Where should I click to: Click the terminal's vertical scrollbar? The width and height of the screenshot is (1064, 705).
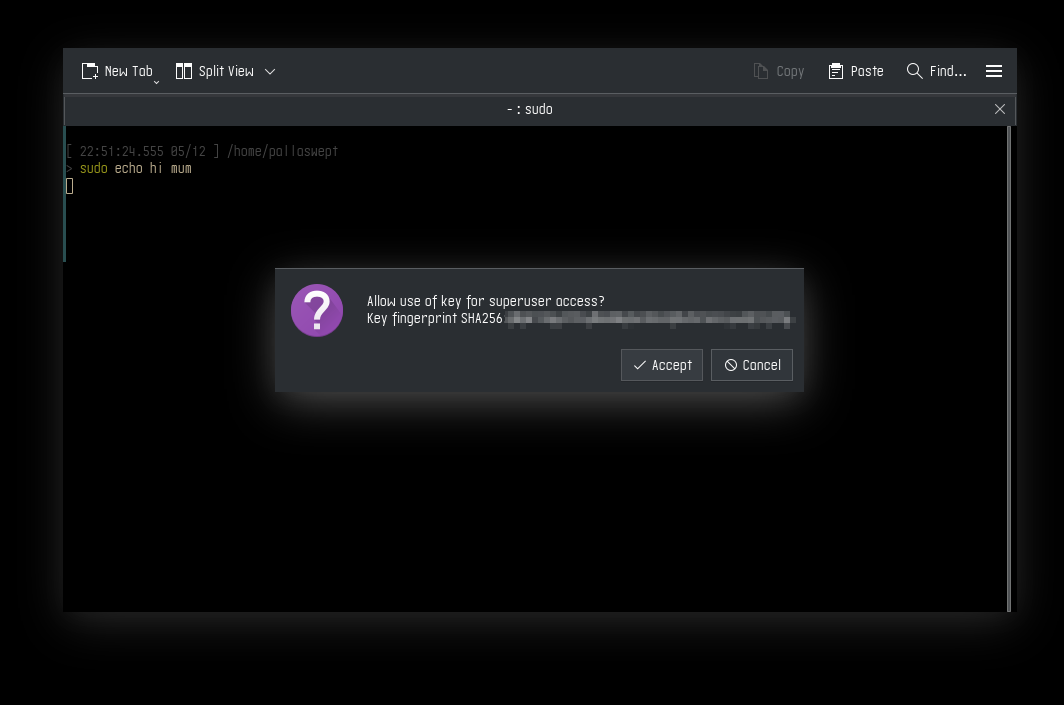1009,368
